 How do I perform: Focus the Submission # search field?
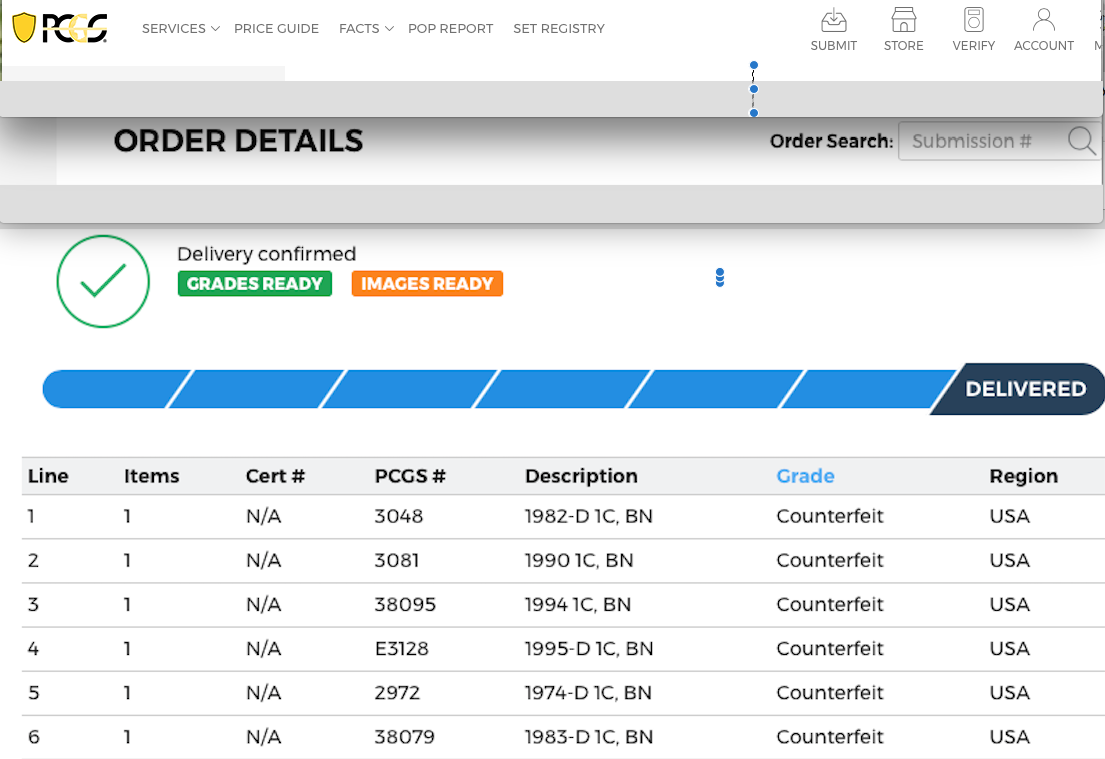[978, 141]
